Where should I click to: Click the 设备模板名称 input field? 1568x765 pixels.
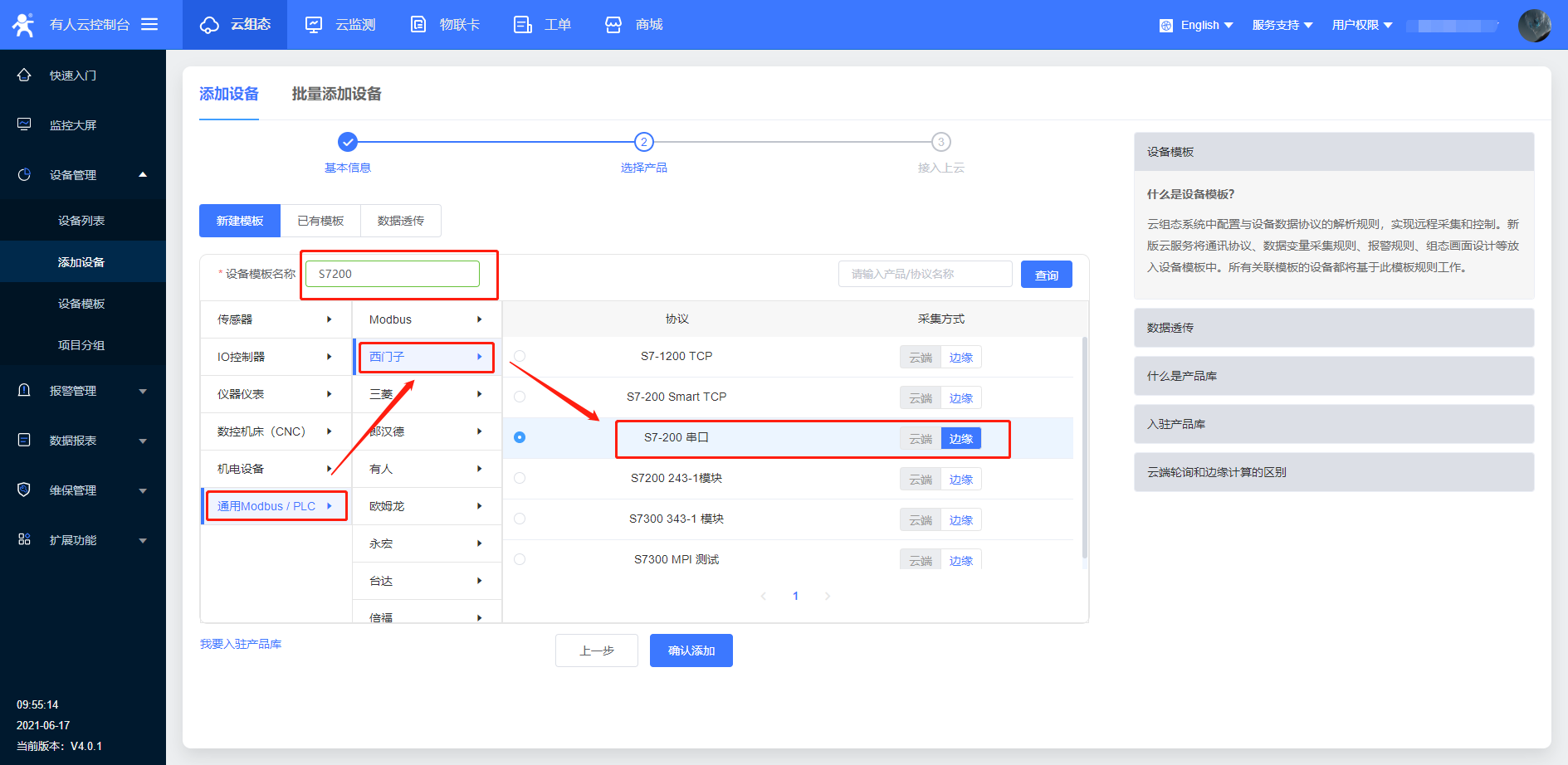[x=393, y=274]
